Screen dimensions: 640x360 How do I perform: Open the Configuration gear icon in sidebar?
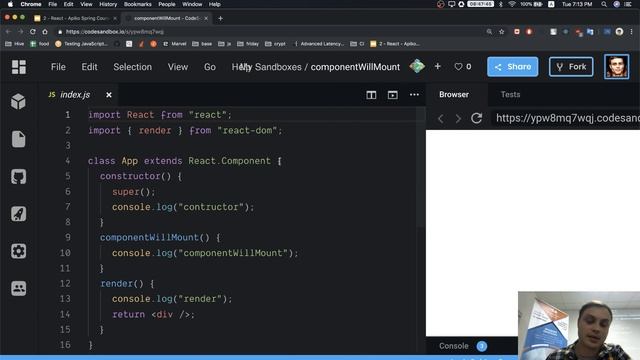(x=18, y=251)
